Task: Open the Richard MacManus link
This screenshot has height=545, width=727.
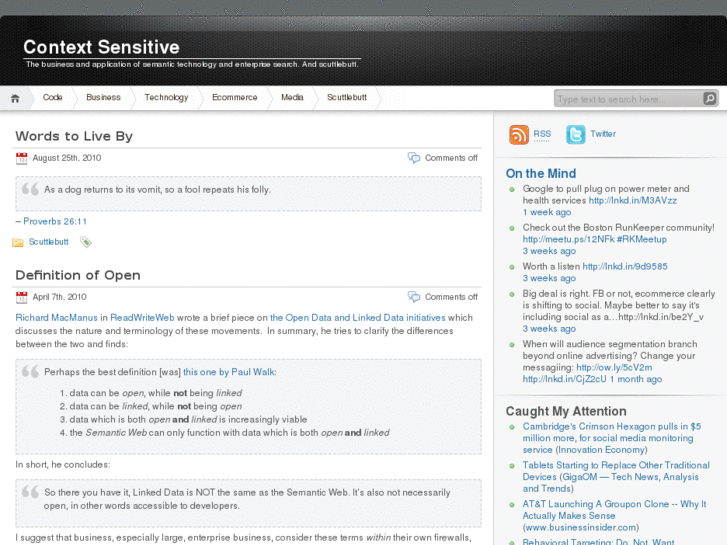Action: pos(57,318)
